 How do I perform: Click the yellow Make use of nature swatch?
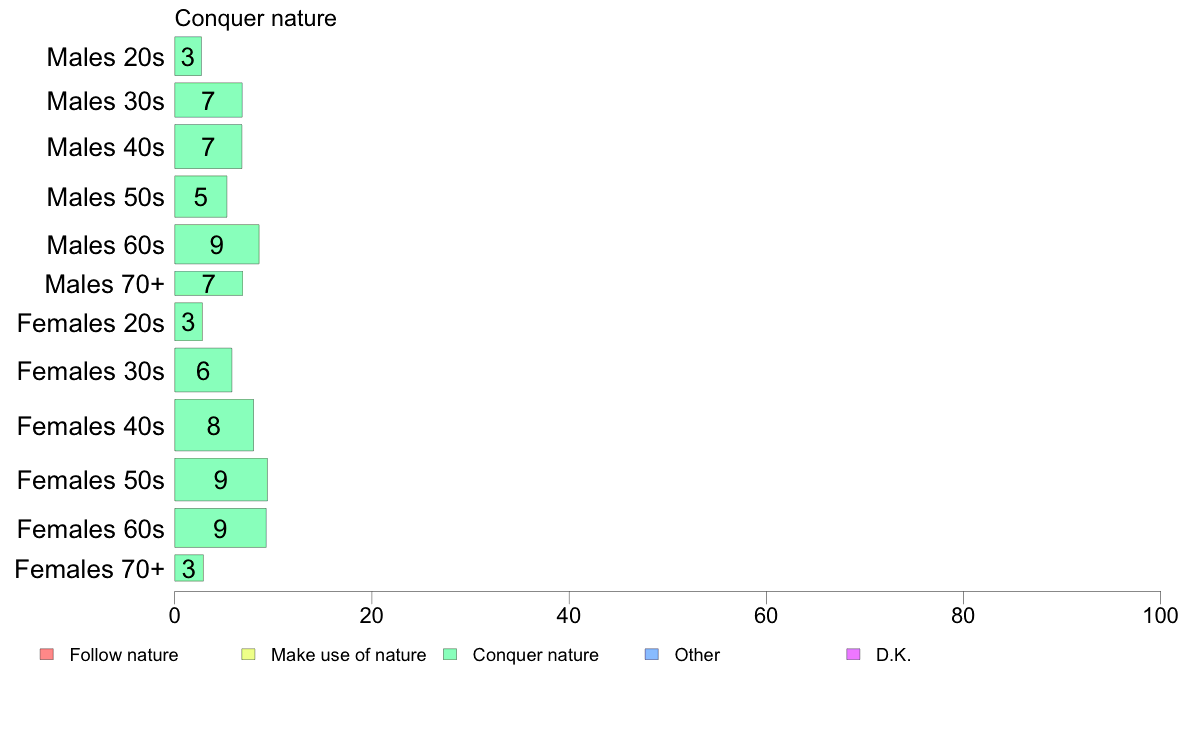pyautogui.click(x=249, y=654)
